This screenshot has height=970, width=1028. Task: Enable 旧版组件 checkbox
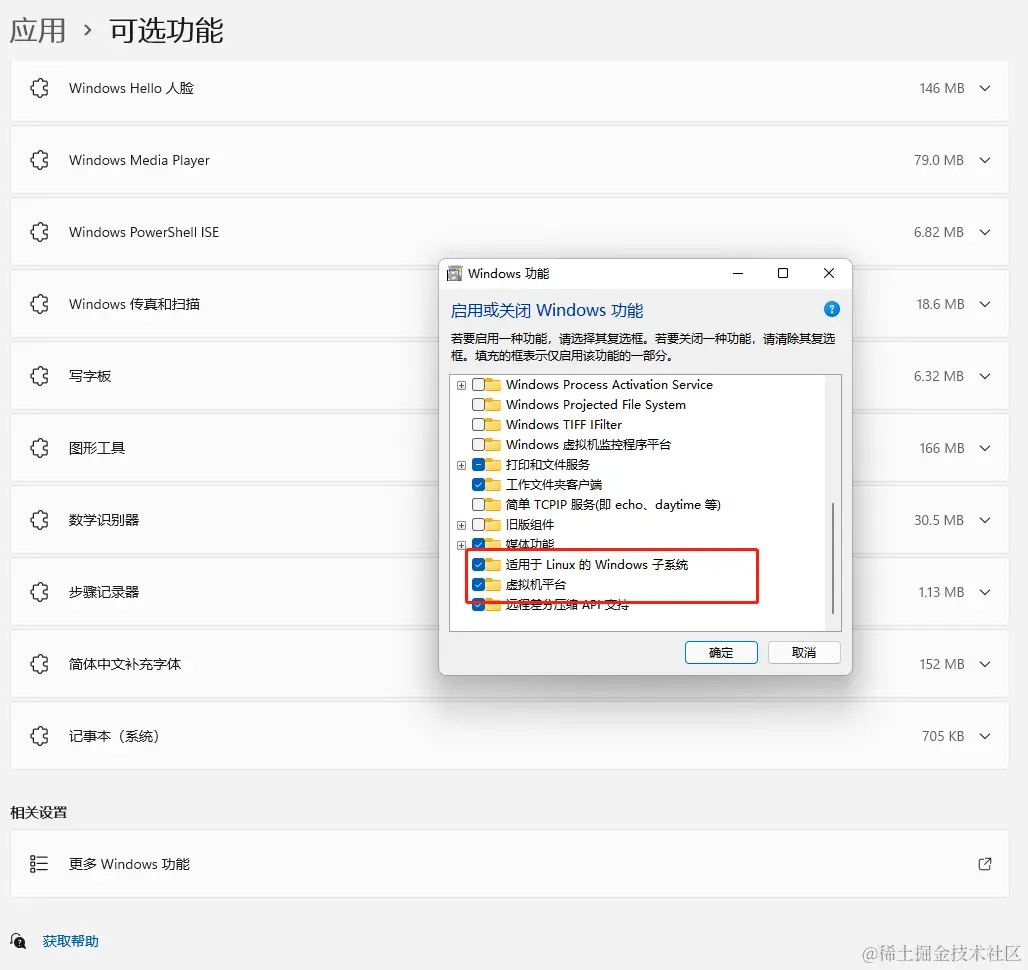point(479,525)
